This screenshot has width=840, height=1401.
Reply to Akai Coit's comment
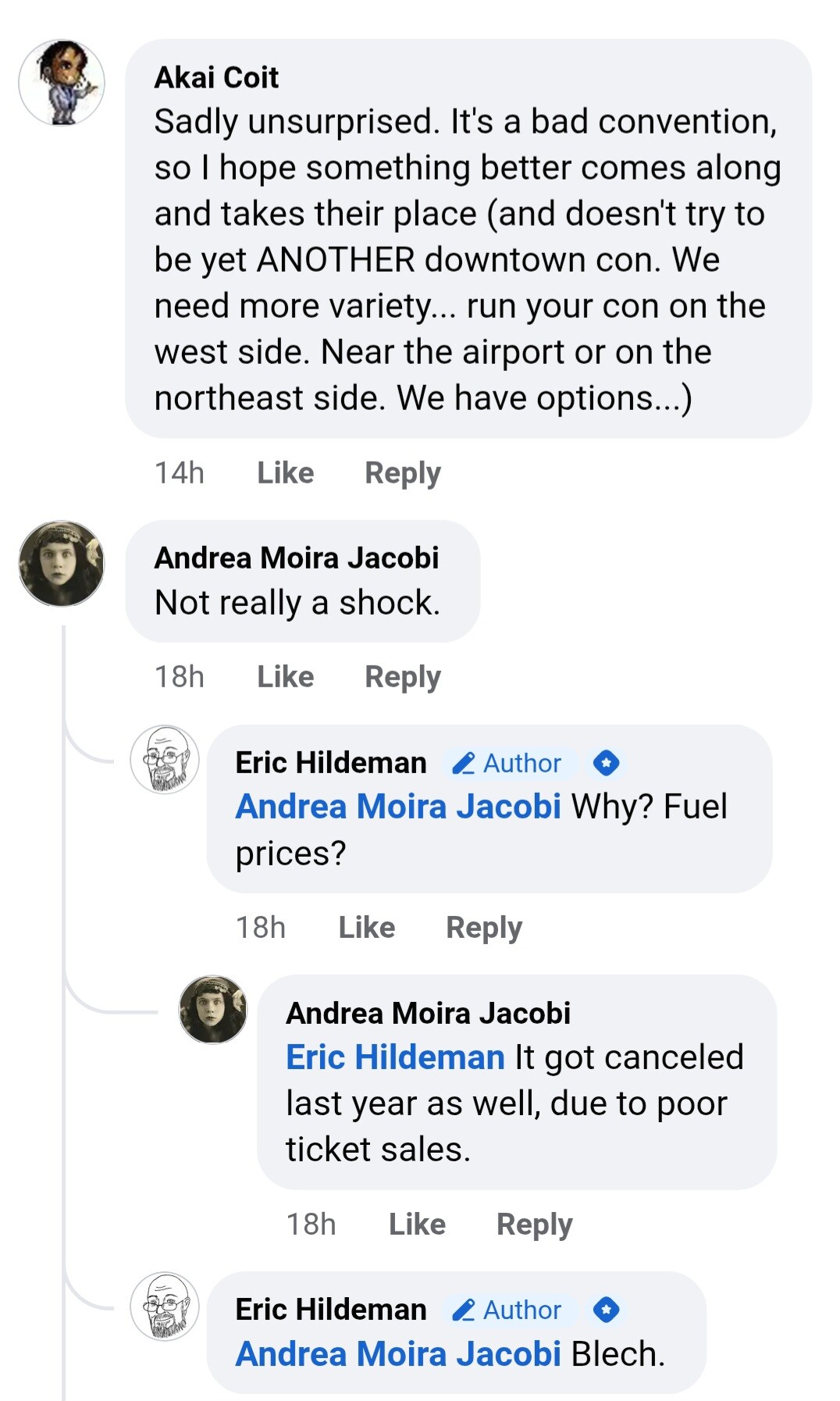[x=403, y=472]
